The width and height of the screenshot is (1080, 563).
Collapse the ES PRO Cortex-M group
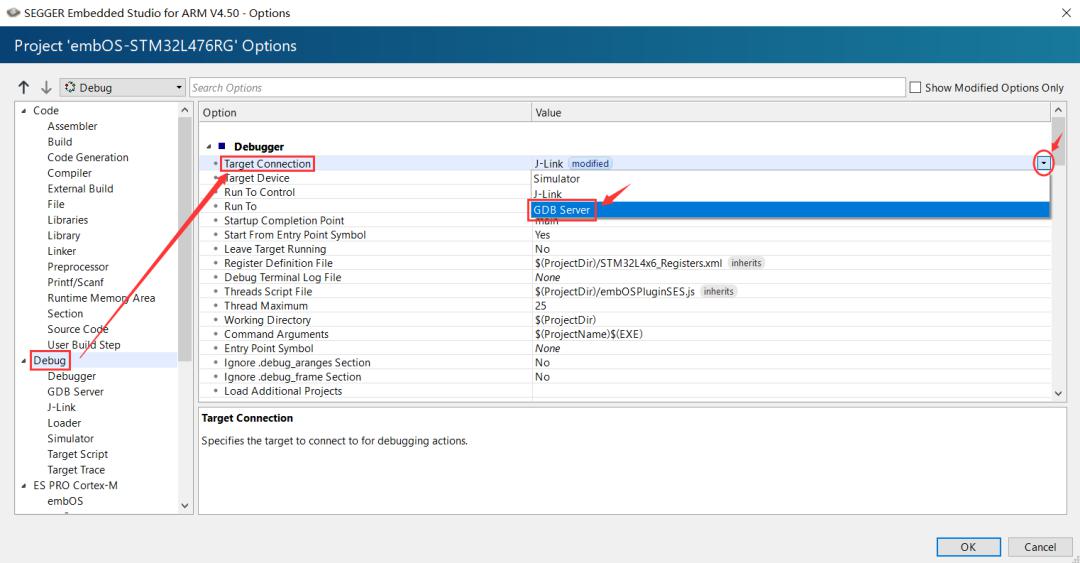(x=23, y=485)
